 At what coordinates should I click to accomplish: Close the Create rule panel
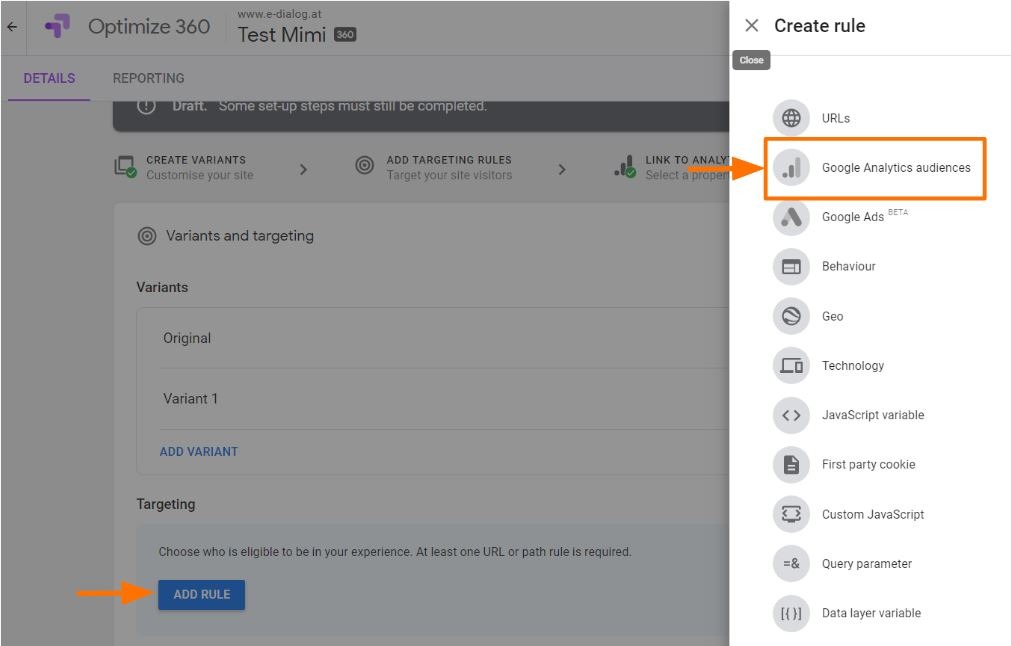[x=752, y=26]
